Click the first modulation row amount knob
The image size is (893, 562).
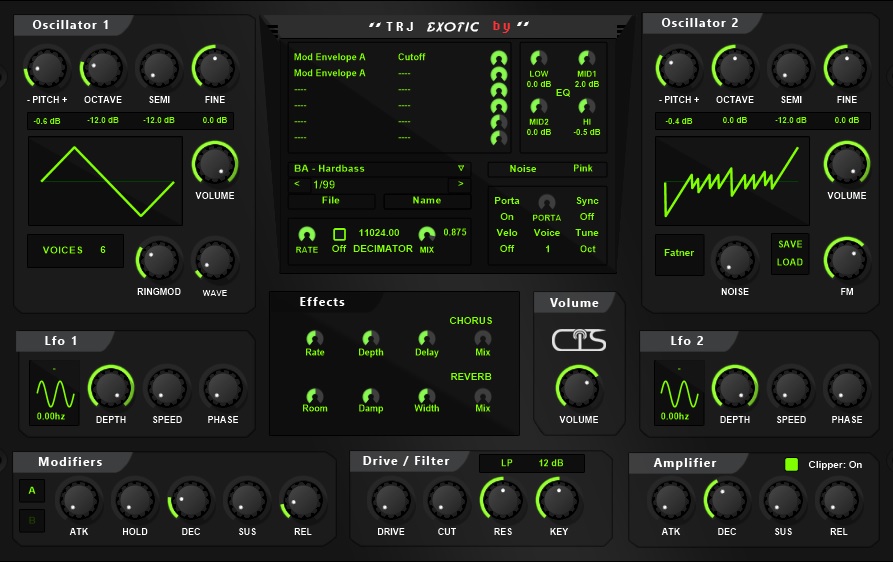click(499, 58)
